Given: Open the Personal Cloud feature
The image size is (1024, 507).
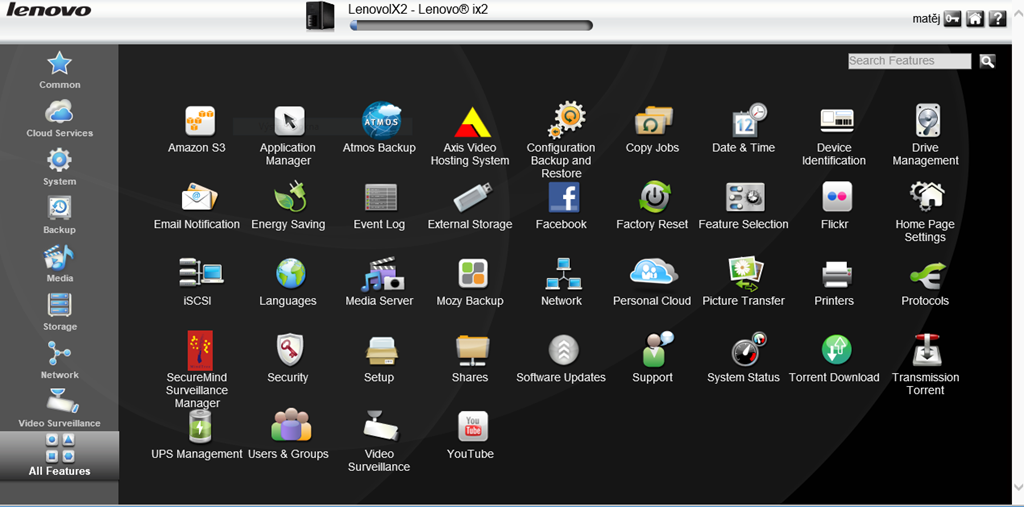Looking at the screenshot, I should [652, 274].
